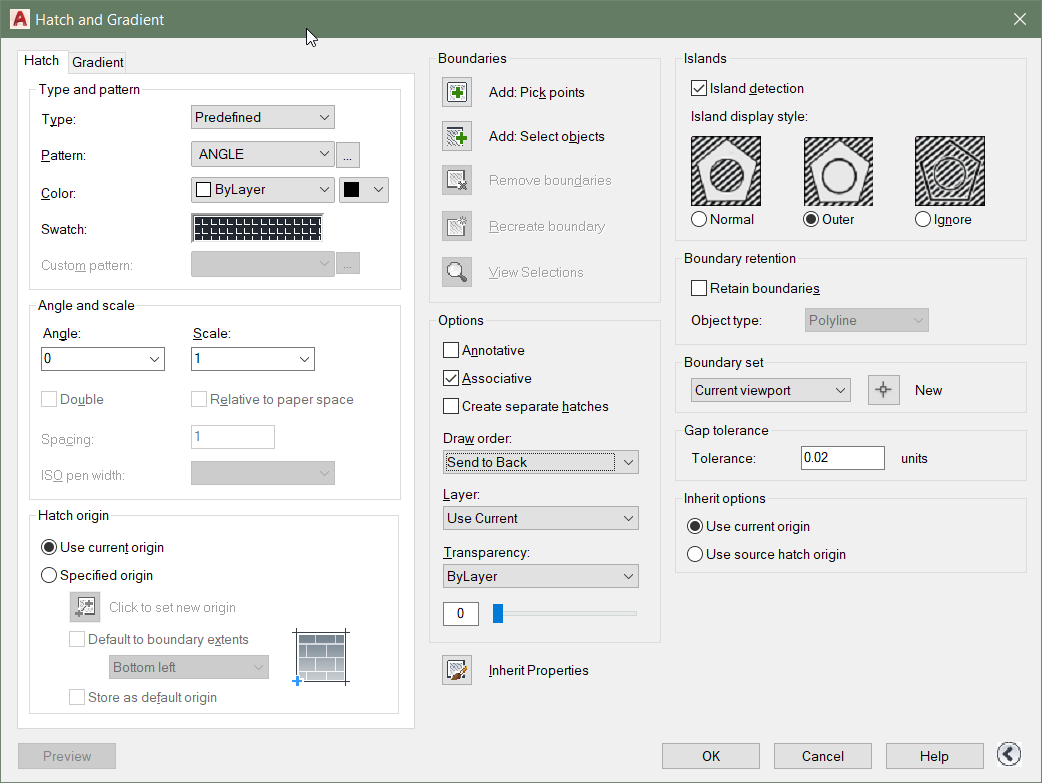
Task: Collapse dialog with the round arrow icon
Action: click(1009, 755)
